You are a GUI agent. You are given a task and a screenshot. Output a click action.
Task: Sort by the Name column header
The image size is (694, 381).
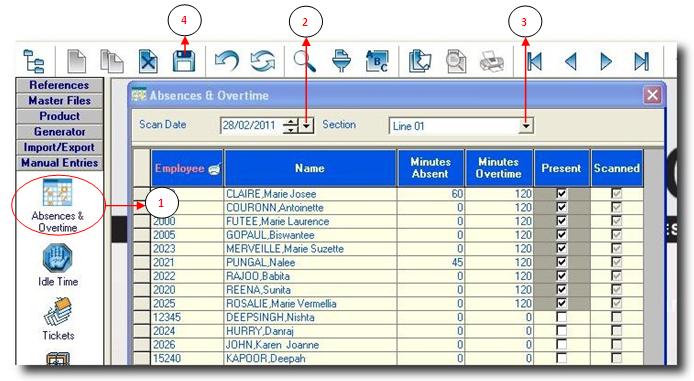click(x=310, y=168)
